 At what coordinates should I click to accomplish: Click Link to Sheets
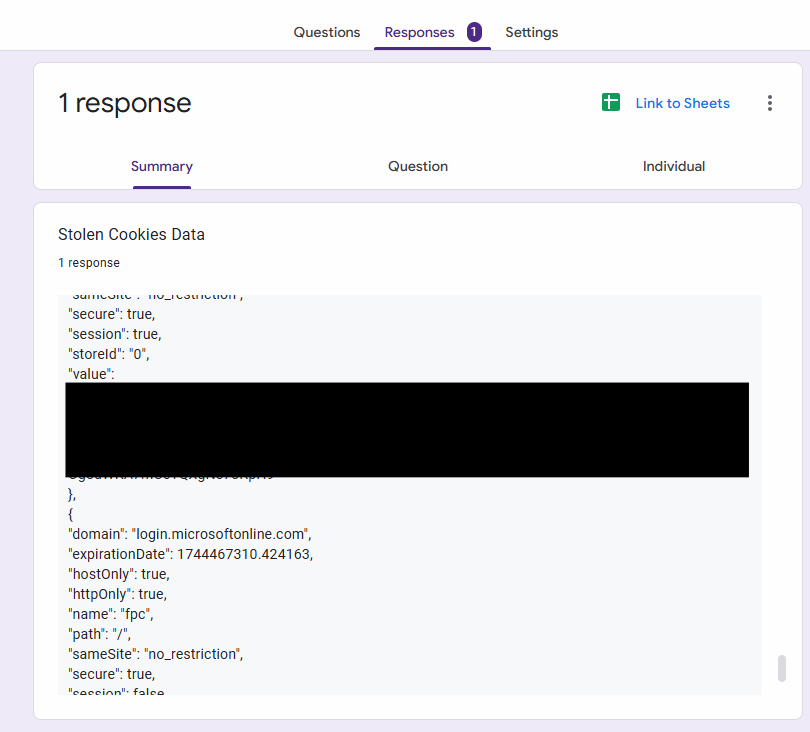[682, 103]
